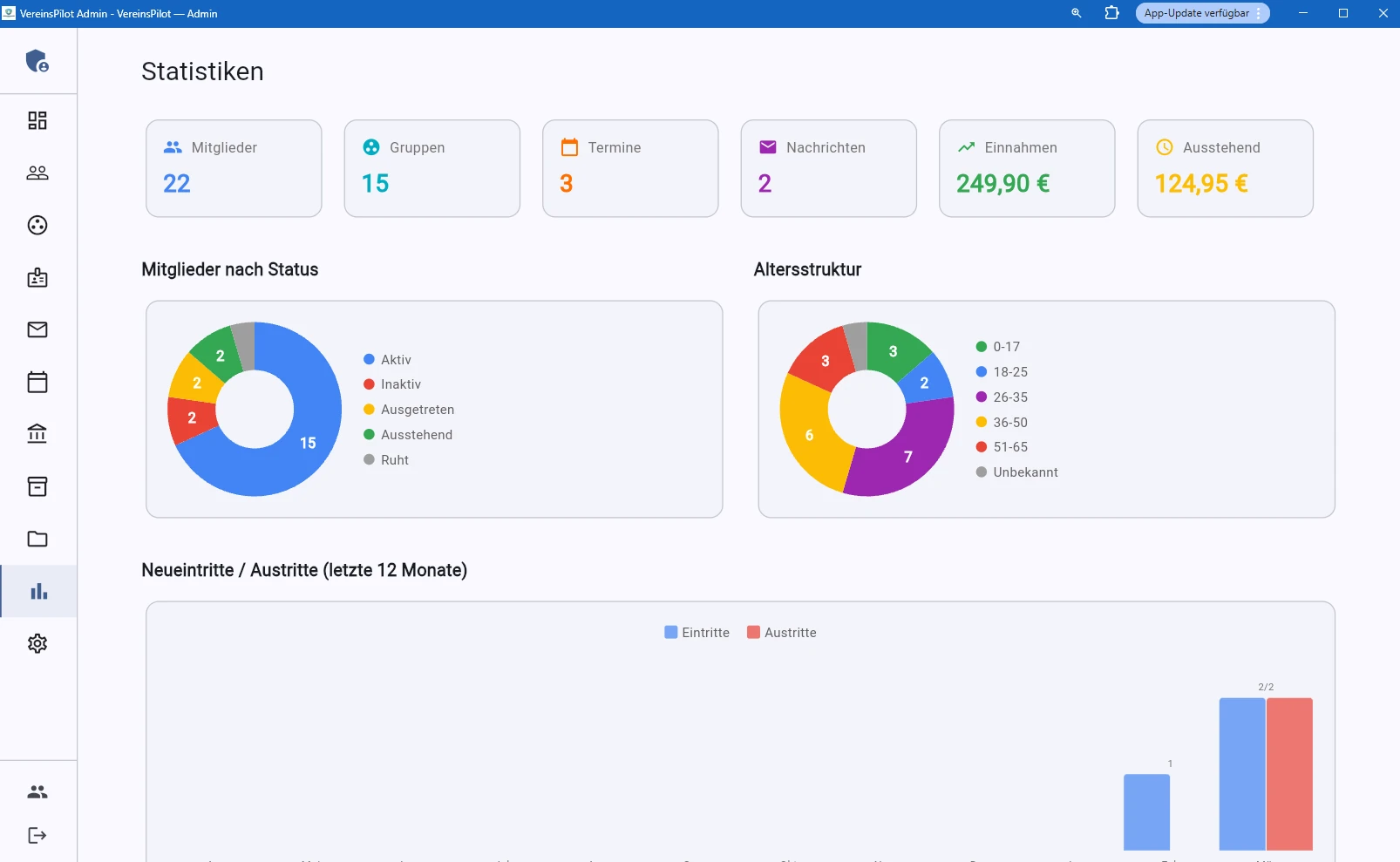Toggle the Inaktiv status in the chart legend
This screenshot has width=1400, height=862.
click(394, 383)
